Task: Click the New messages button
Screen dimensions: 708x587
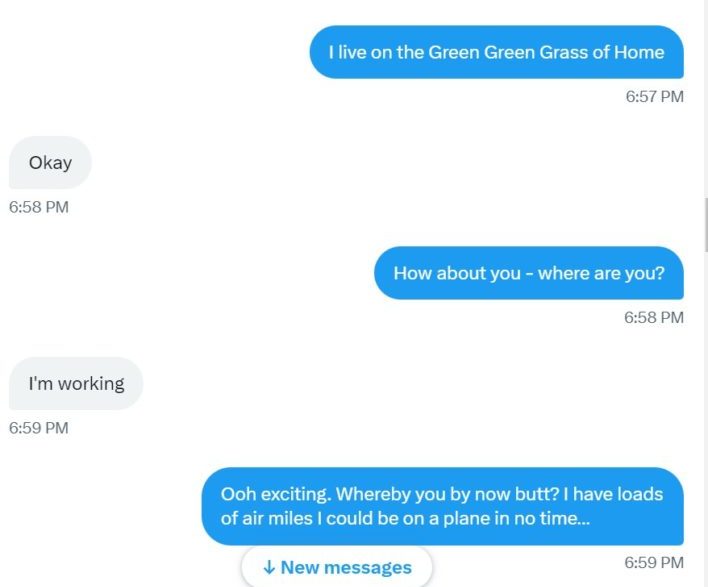Action: pos(336,567)
